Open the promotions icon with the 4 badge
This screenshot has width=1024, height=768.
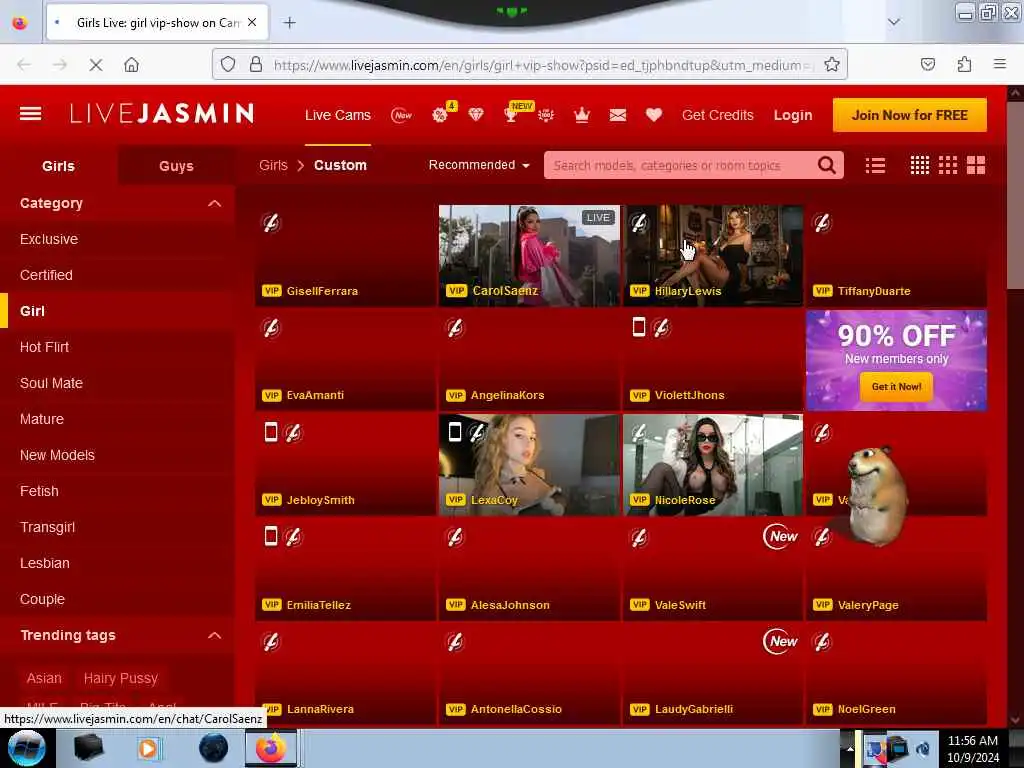click(441, 114)
